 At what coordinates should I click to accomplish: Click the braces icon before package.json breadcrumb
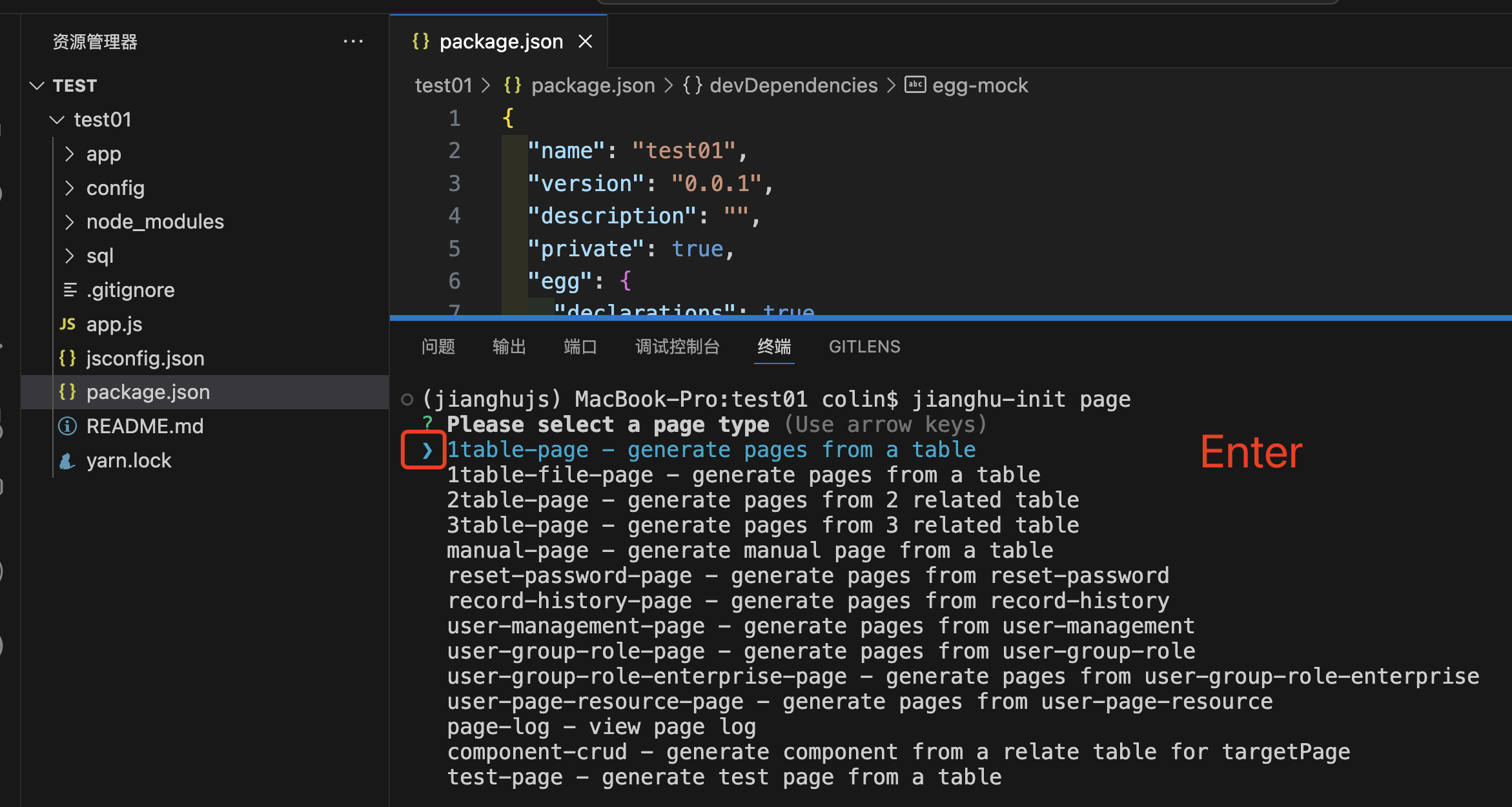[x=512, y=85]
